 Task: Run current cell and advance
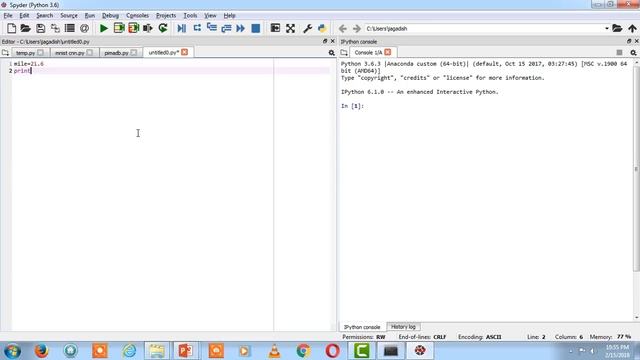point(133,28)
